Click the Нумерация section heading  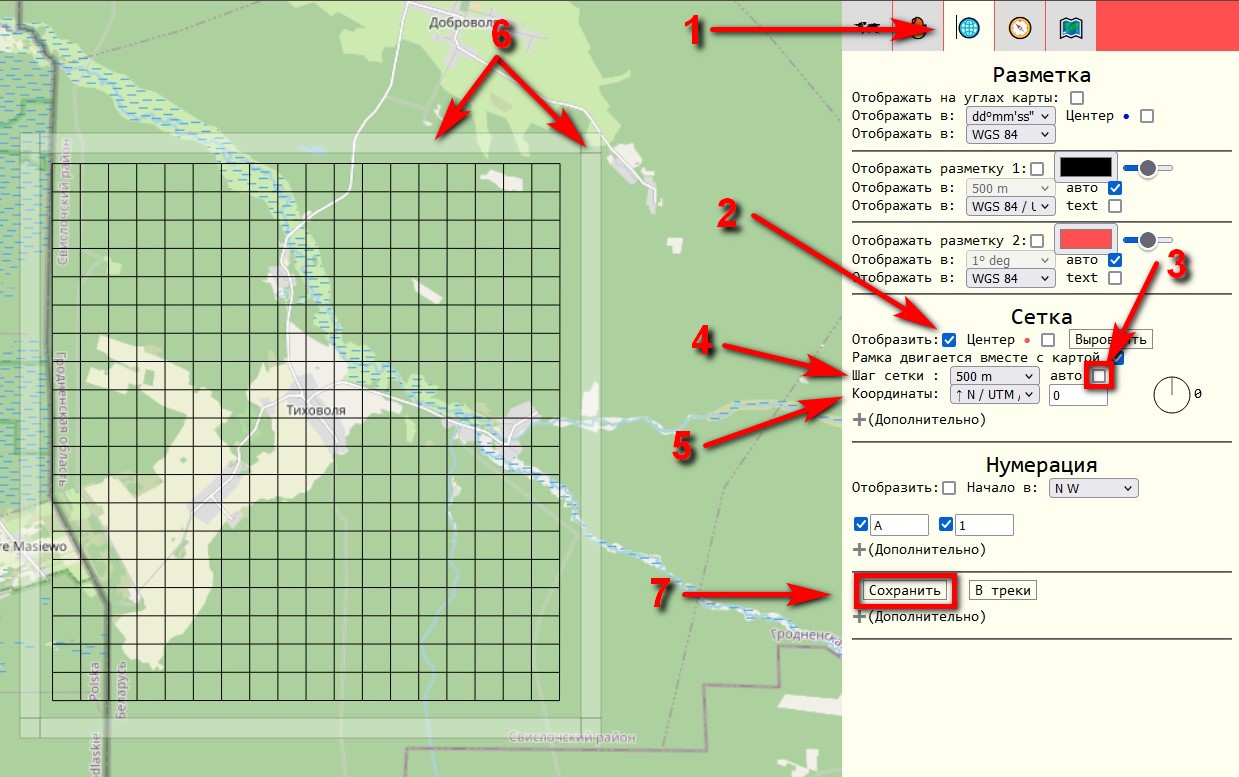coord(1041,465)
